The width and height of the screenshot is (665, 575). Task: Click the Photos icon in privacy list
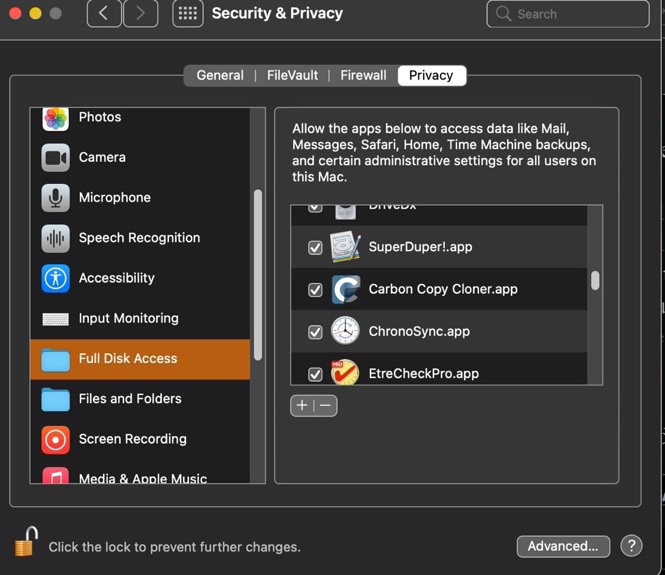[x=56, y=119]
